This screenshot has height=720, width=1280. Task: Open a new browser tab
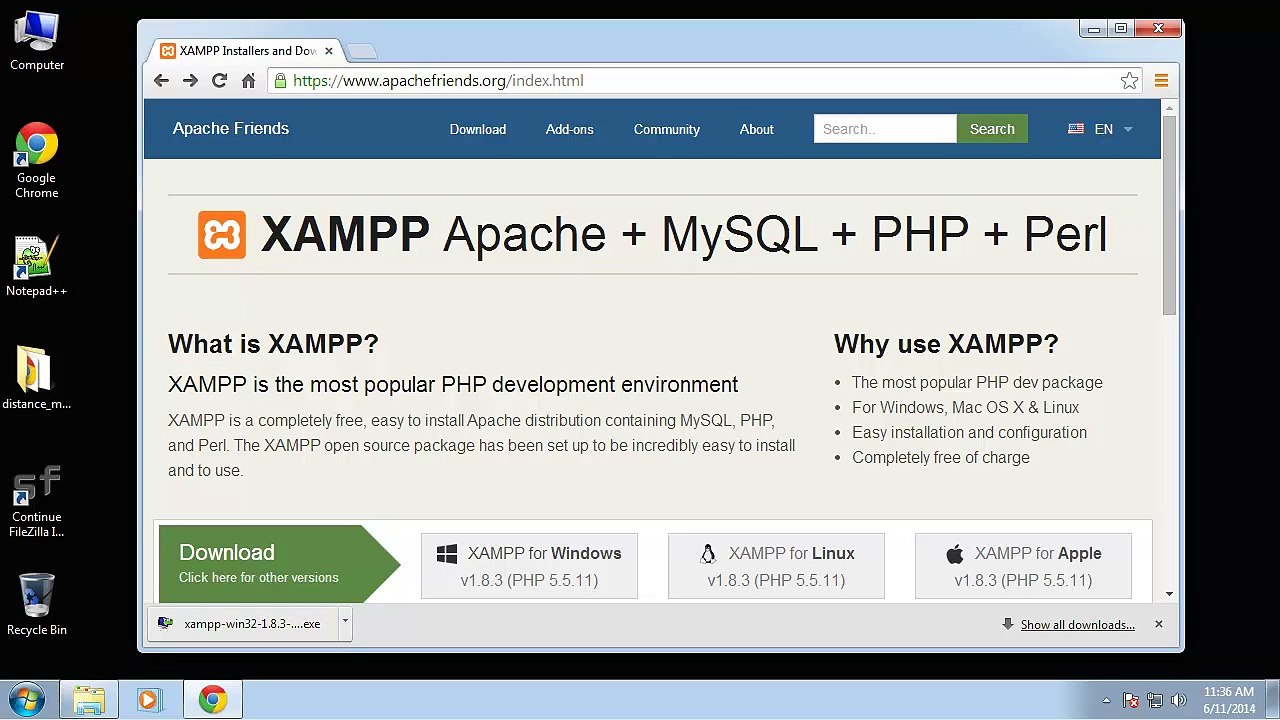(x=361, y=51)
